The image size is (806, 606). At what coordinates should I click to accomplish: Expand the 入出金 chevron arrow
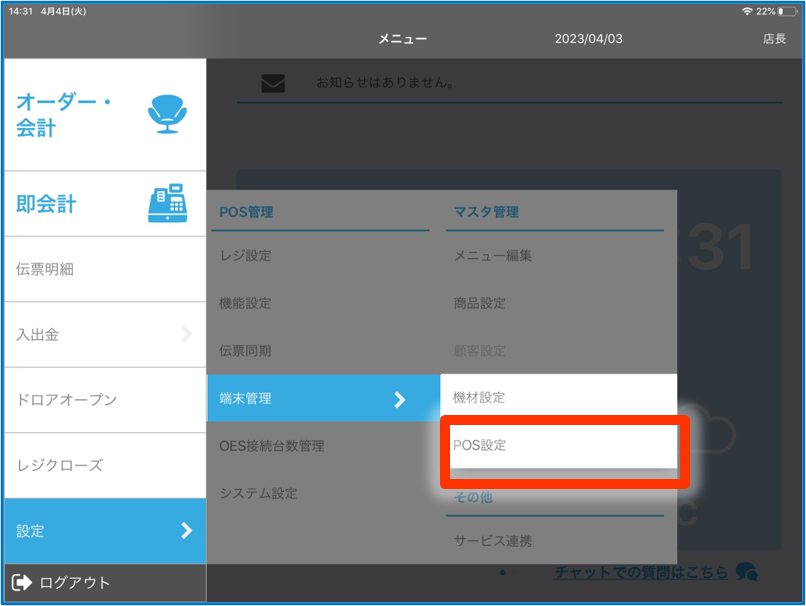[186, 334]
